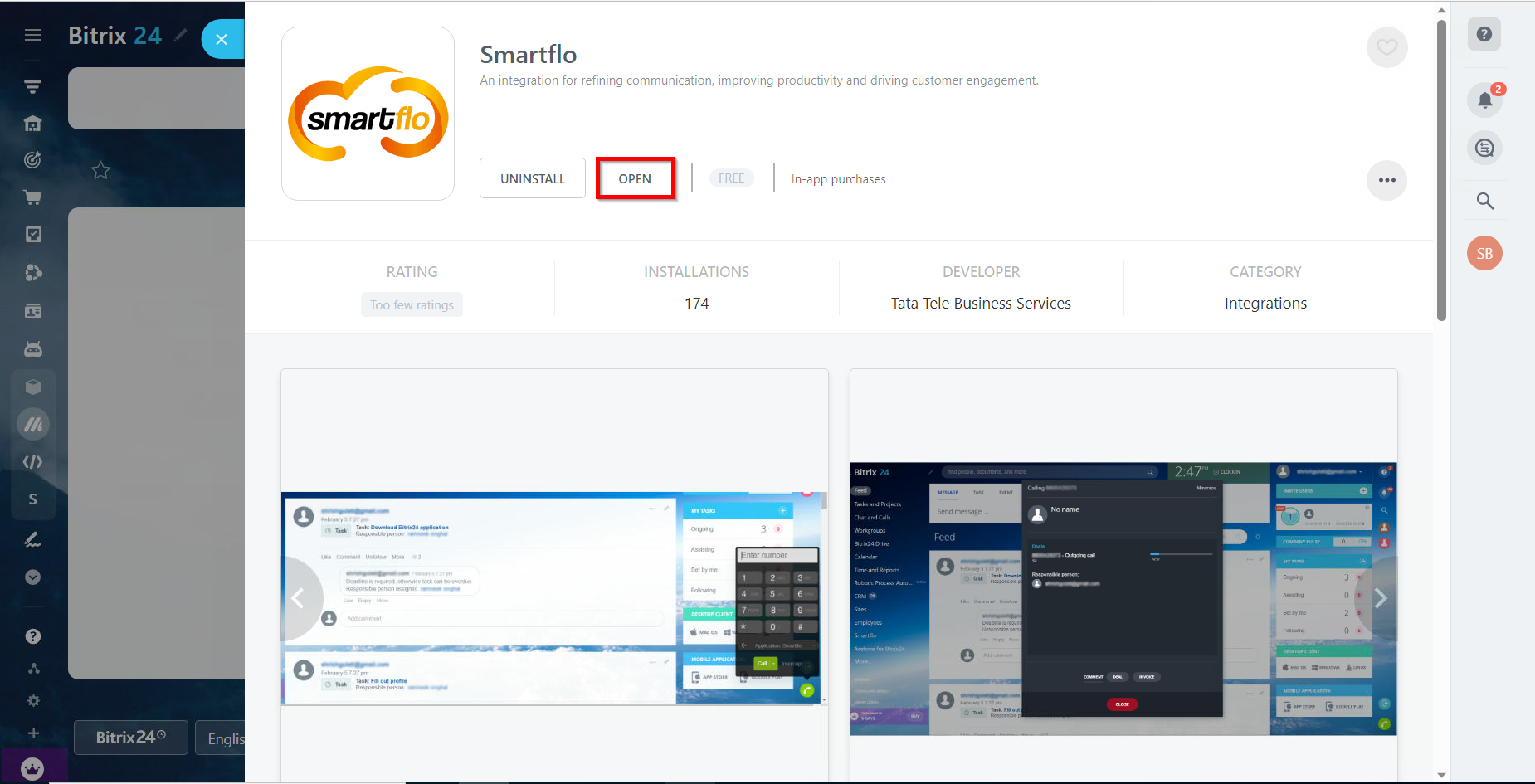Open the e-signature pen icon in sidebar
The width and height of the screenshot is (1535, 784).
point(33,539)
